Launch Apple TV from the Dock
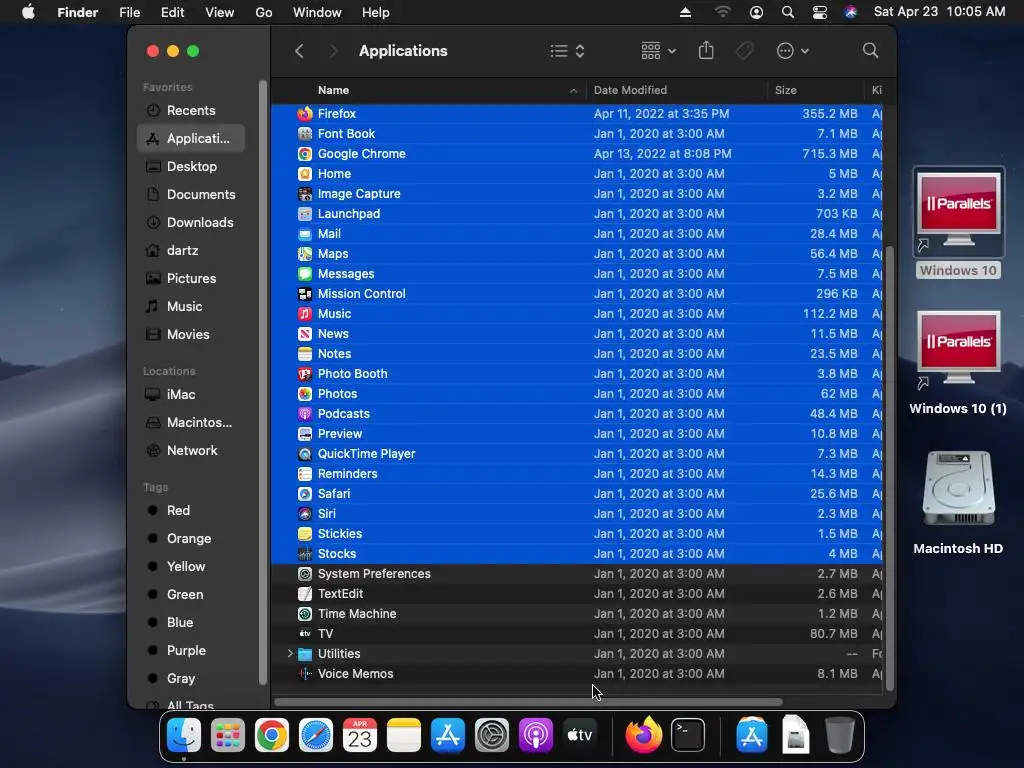The width and height of the screenshot is (1024, 768). click(x=580, y=735)
